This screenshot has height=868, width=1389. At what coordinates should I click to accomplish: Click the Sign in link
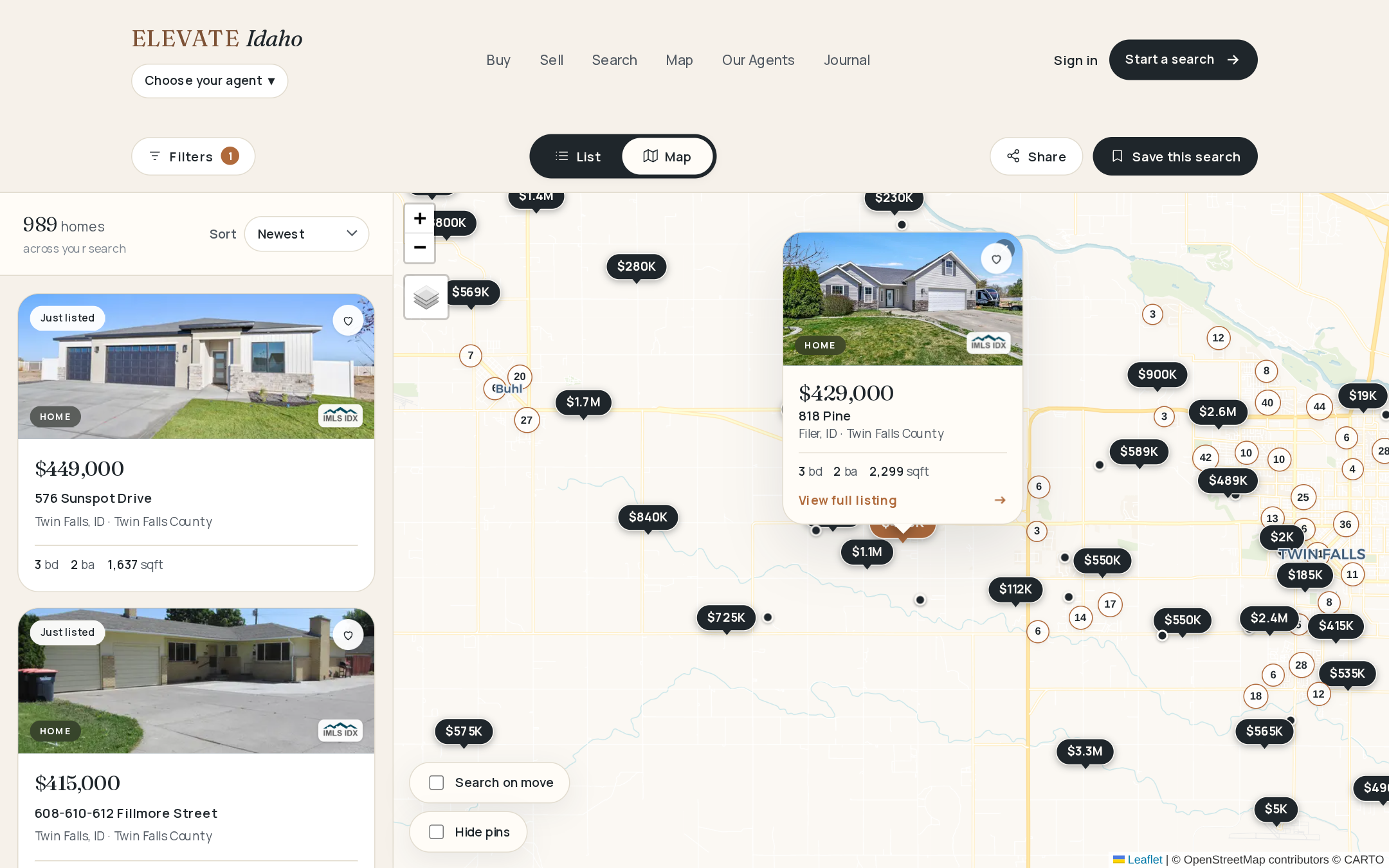coord(1075,60)
